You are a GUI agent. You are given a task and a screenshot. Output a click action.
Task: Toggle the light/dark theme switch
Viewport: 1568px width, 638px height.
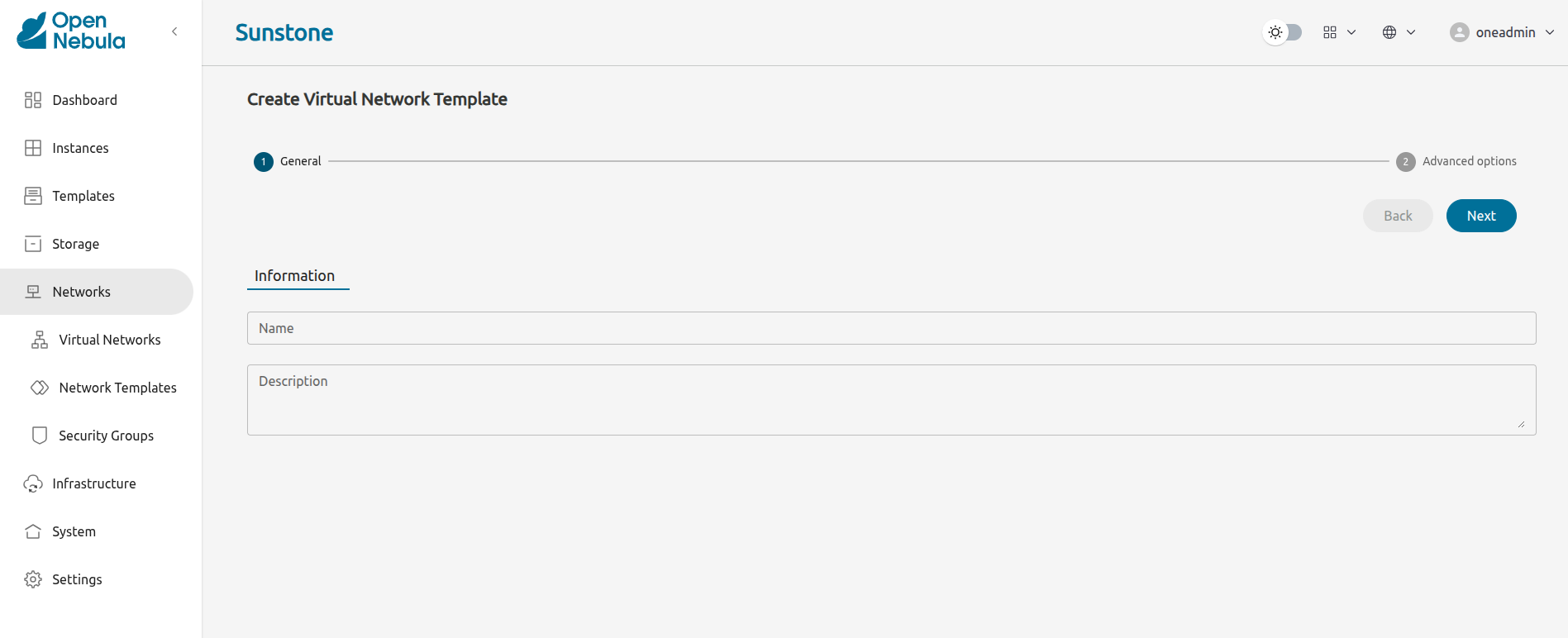point(1284,32)
